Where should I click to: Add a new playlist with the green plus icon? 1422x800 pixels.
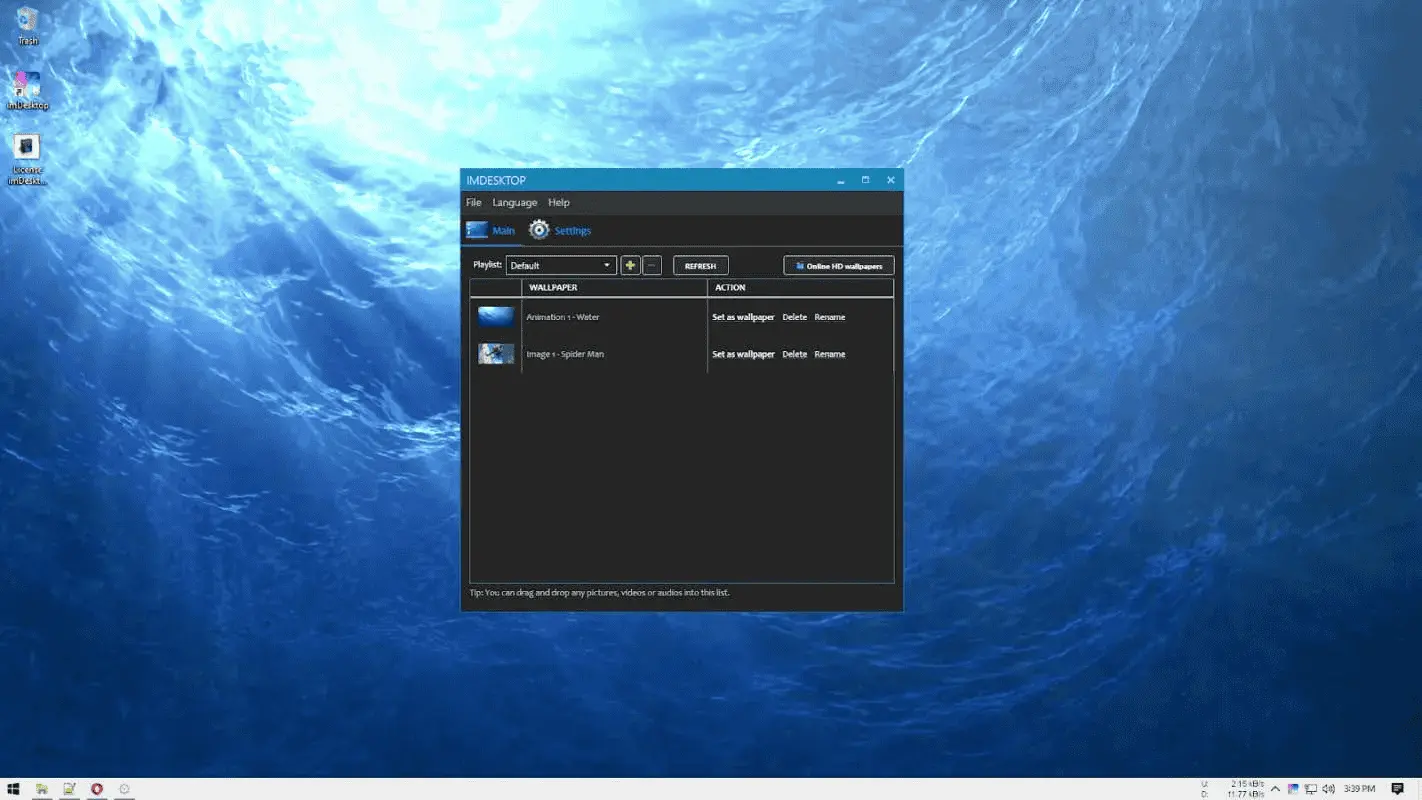point(630,265)
